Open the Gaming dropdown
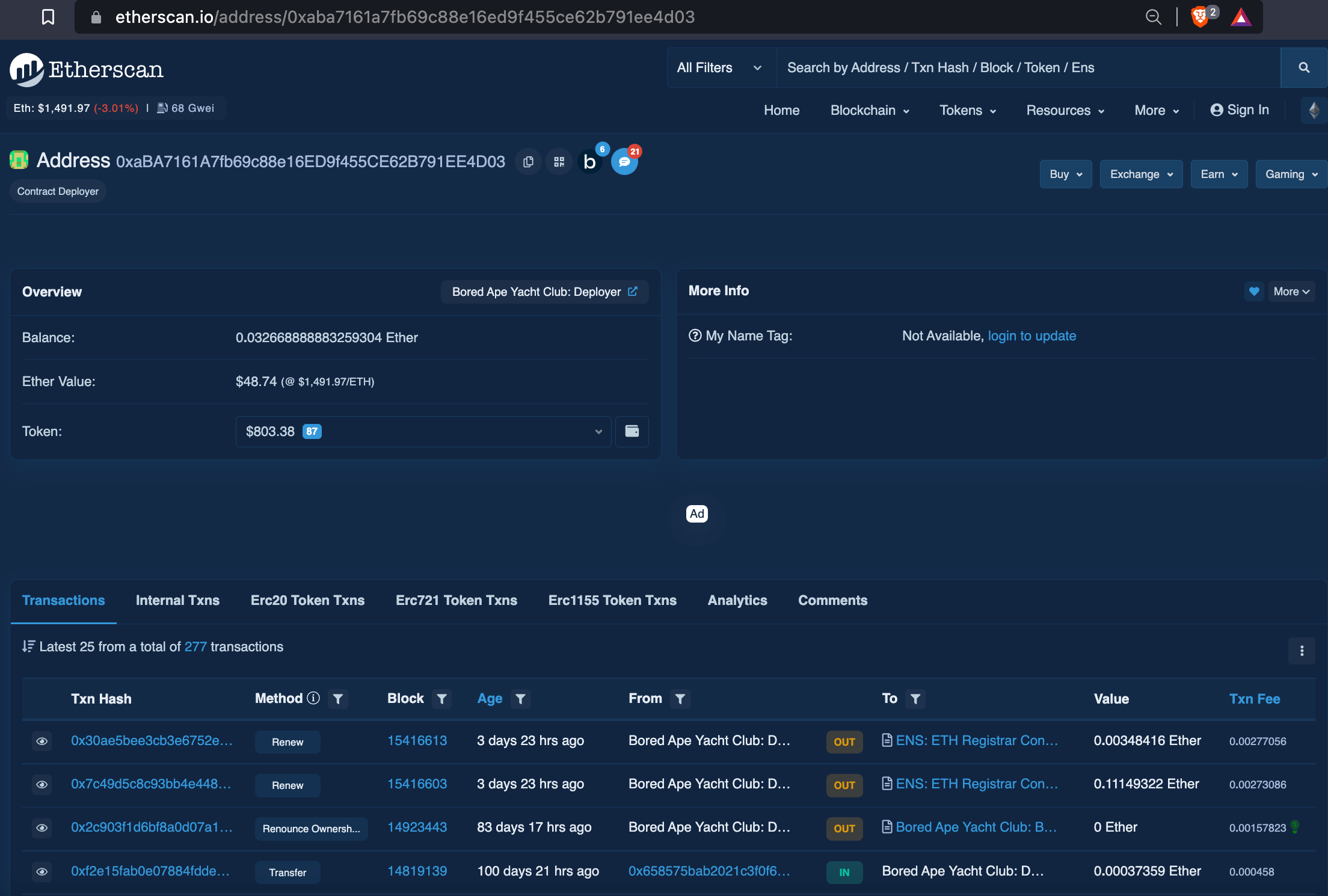 pyautogui.click(x=1291, y=174)
